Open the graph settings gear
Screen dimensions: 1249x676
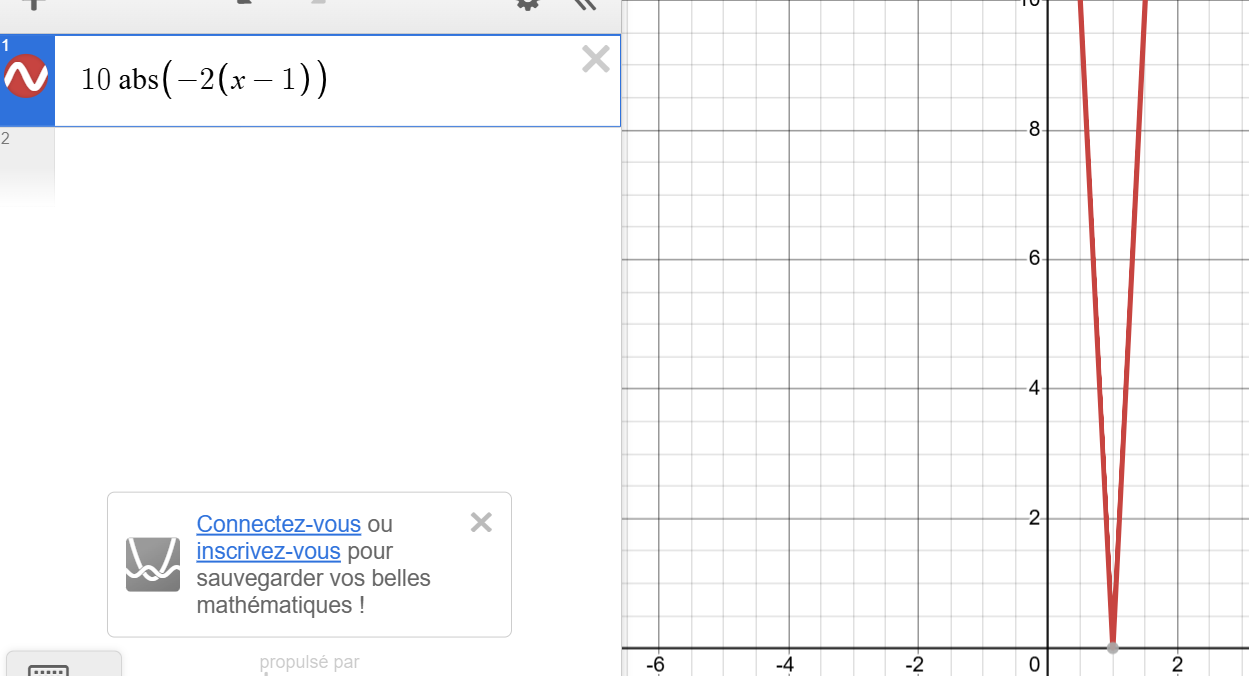pyautogui.click(x=527, y=4)
